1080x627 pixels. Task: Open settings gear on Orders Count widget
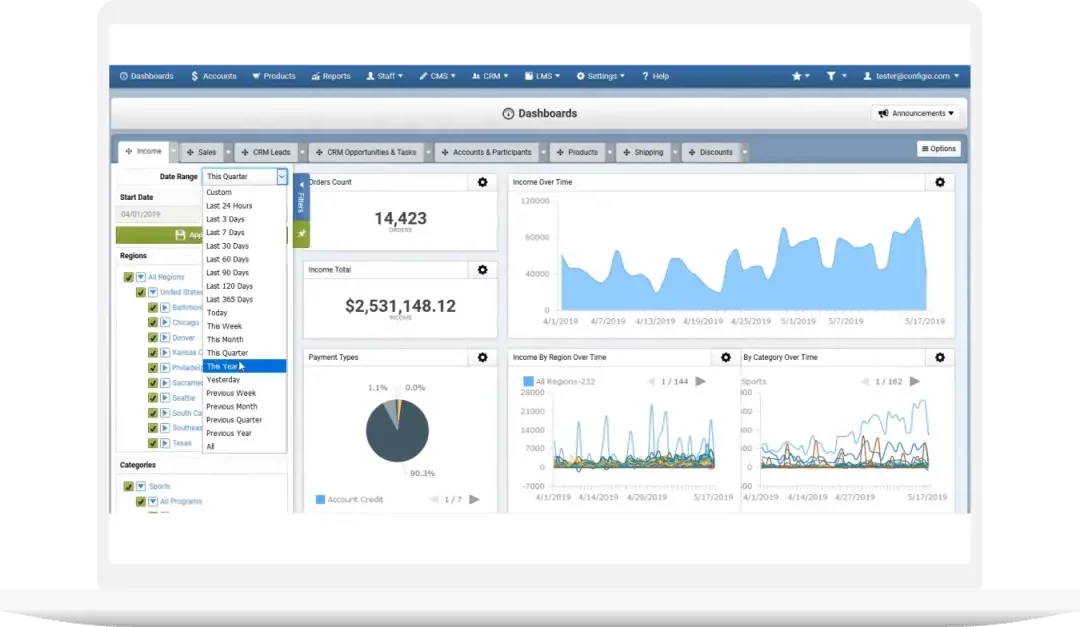482,183
